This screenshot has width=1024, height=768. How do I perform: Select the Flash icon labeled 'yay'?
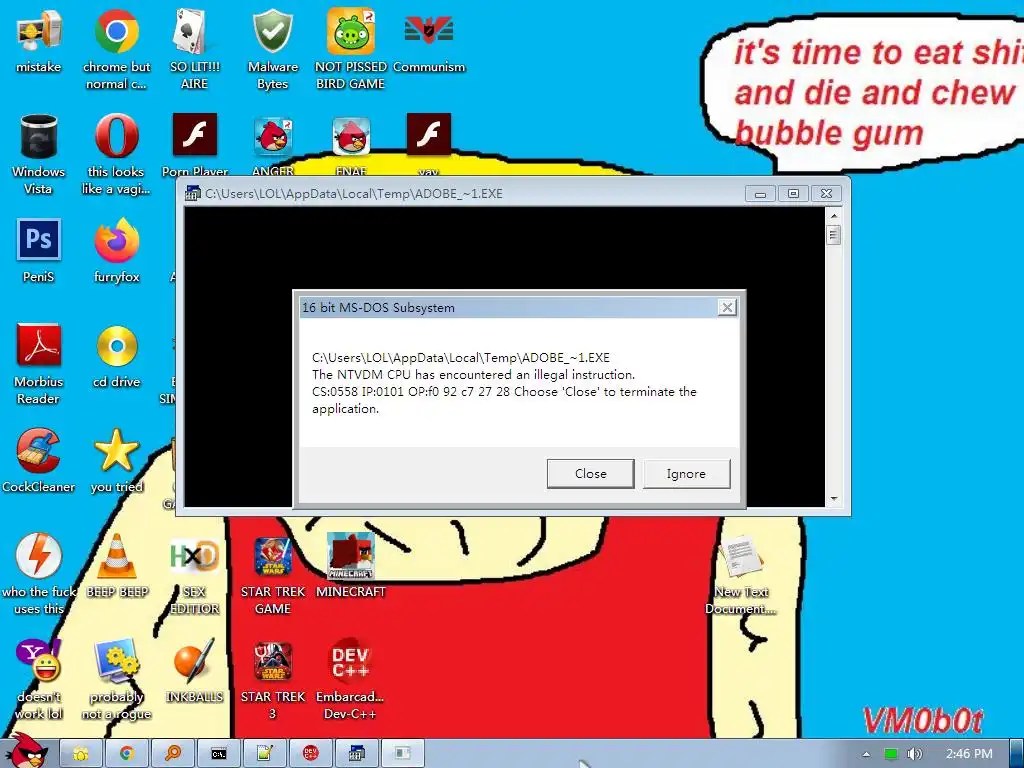[428, 135]
